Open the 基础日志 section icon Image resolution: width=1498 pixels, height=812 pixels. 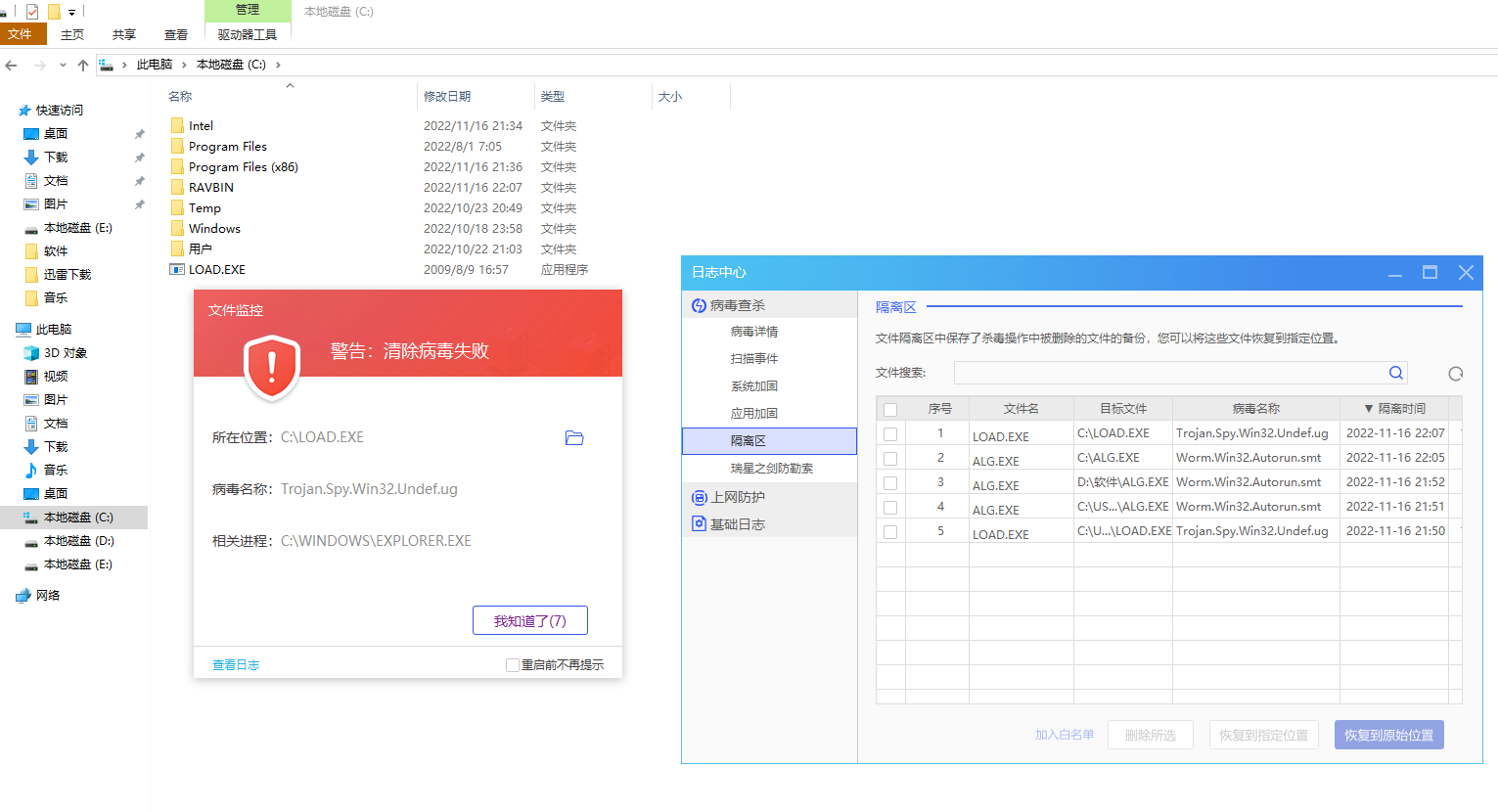tap(699, 524)
